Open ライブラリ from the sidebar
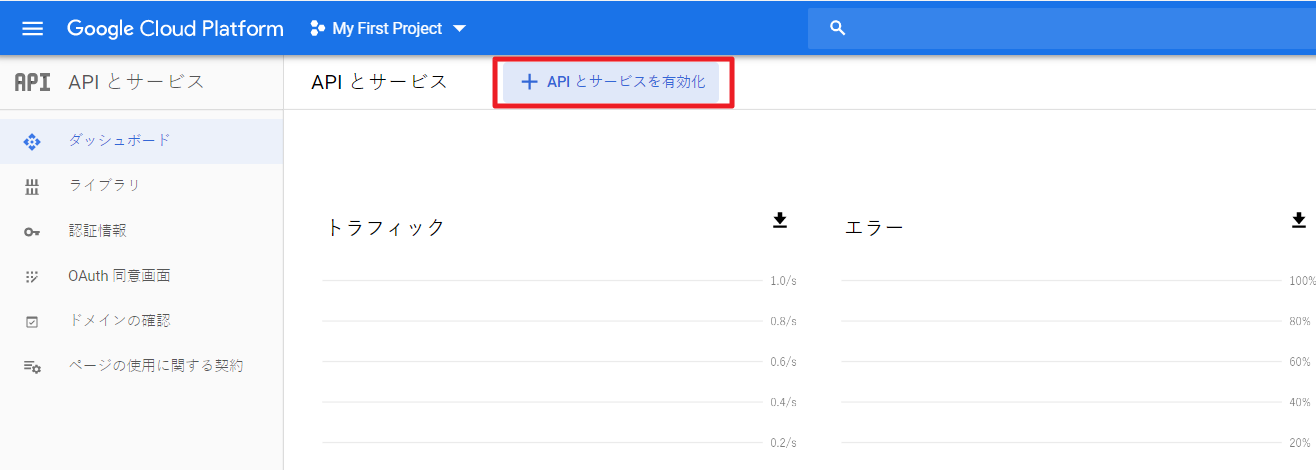Screen dimensions: 1316x470 pyautogui.click(x=104, y=185)
